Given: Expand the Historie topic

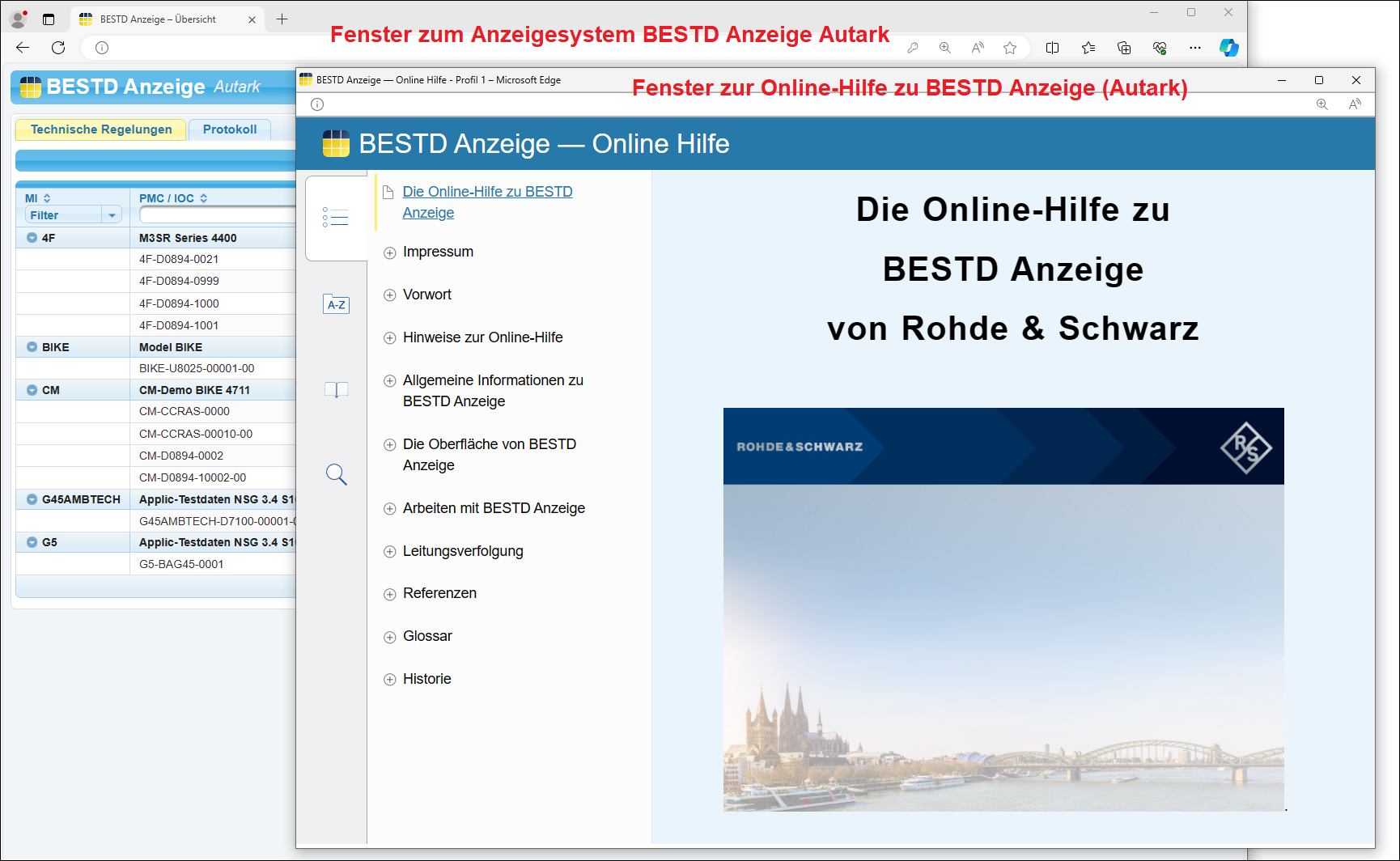Looking at the screenshot, I should (x=389, y=680).
